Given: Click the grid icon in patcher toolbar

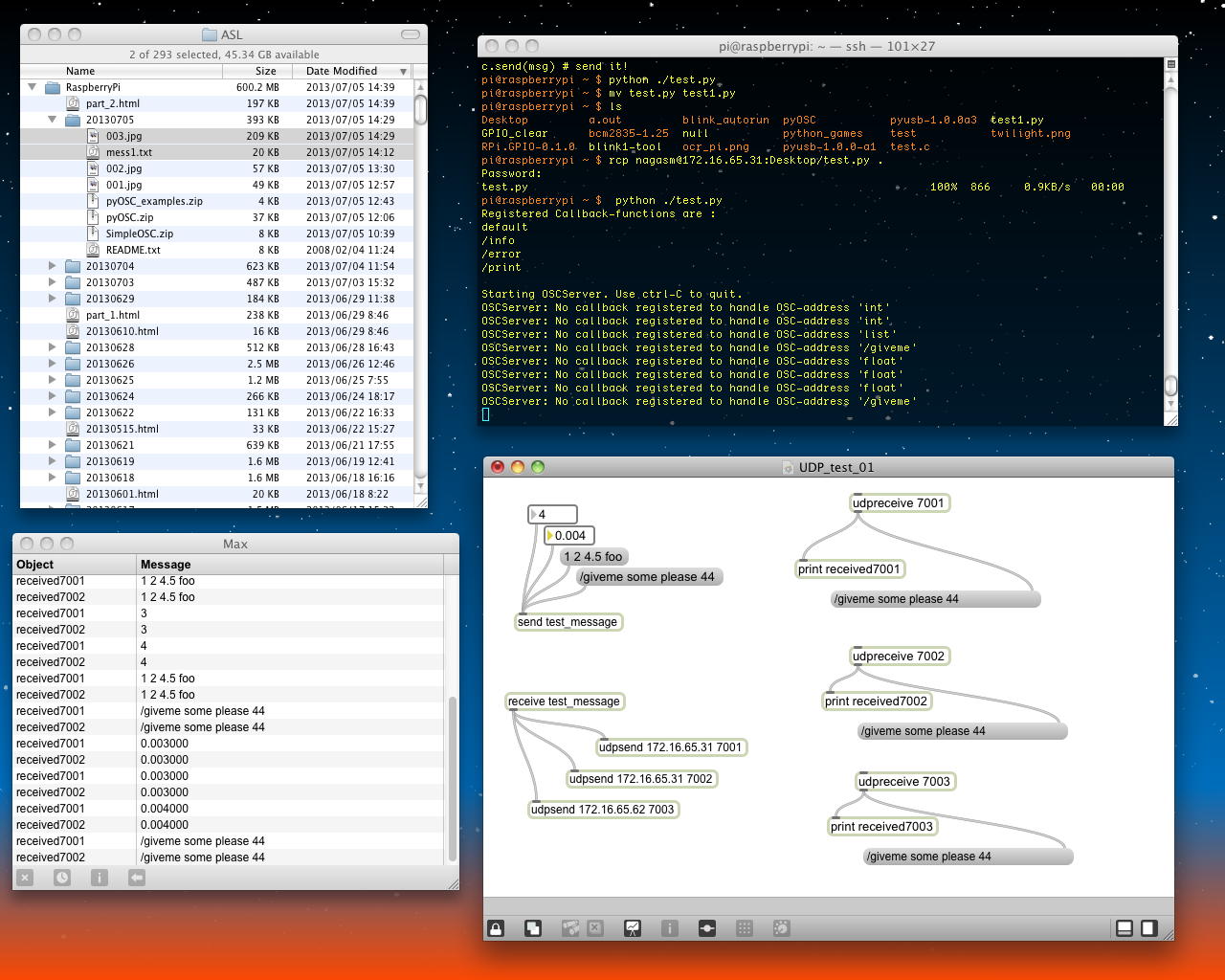Looking at the screenshot, I should click(745, 928).
